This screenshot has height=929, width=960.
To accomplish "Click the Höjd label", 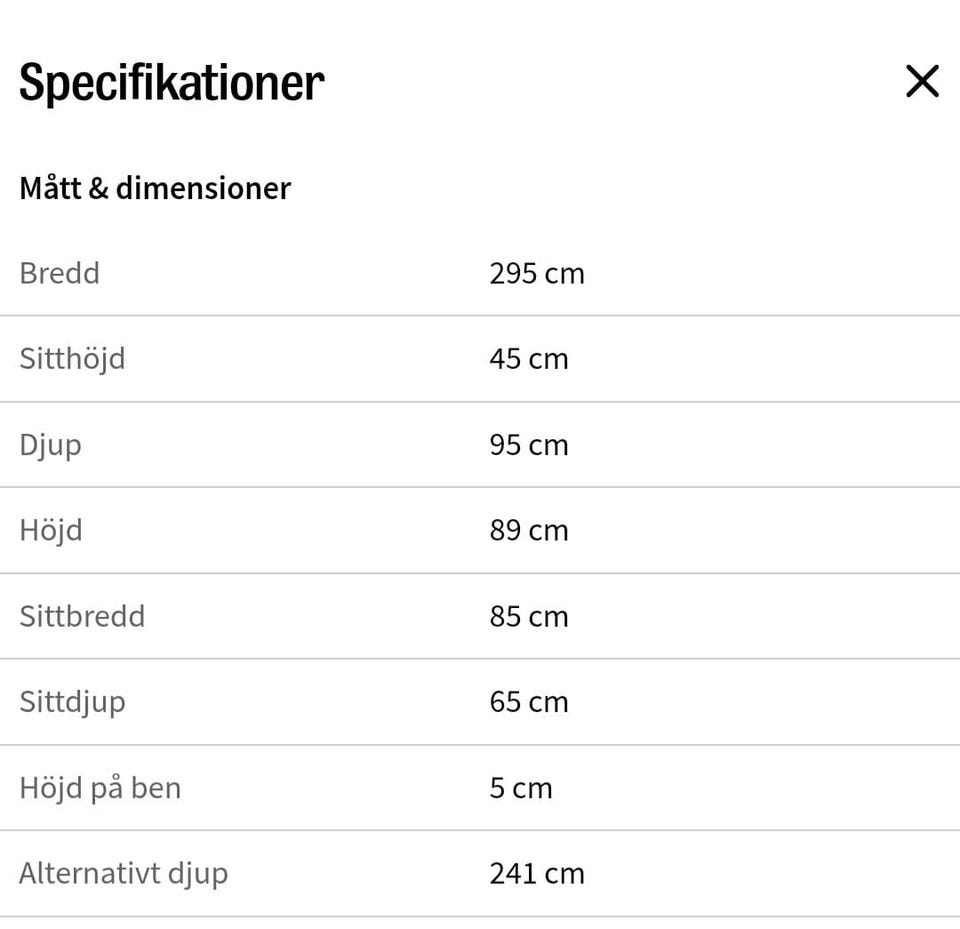I will pyautogui.click(x=51, y=531).
